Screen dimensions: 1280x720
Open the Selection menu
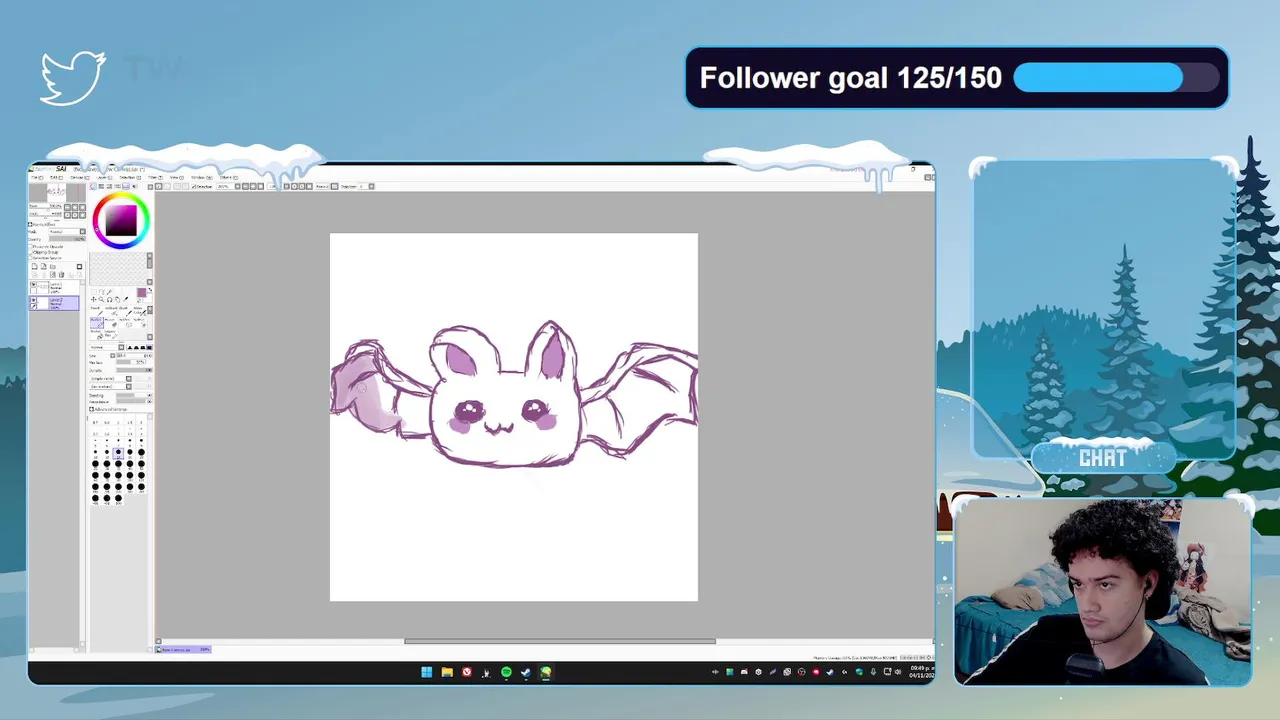tap(130, 177)
